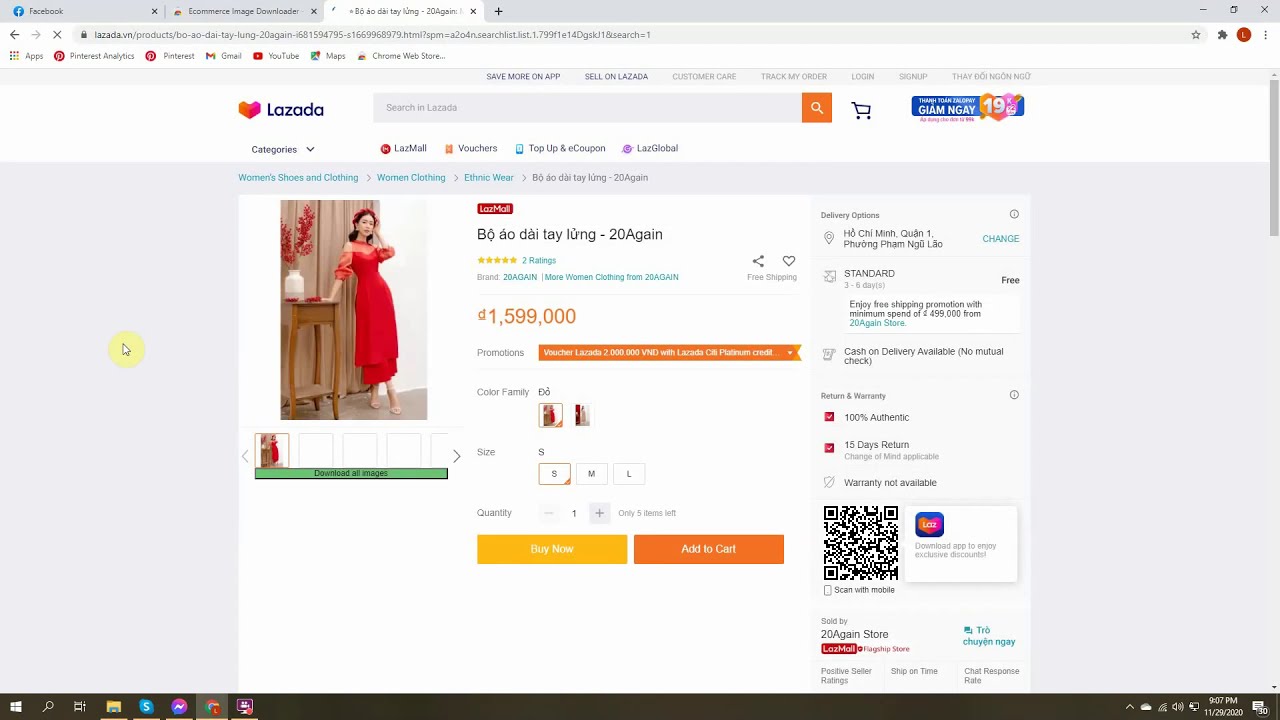Open Chrome profile avatar
Image resolution: width=1280 pixels, height=720 pixels.
click(x=1244, y=35)
